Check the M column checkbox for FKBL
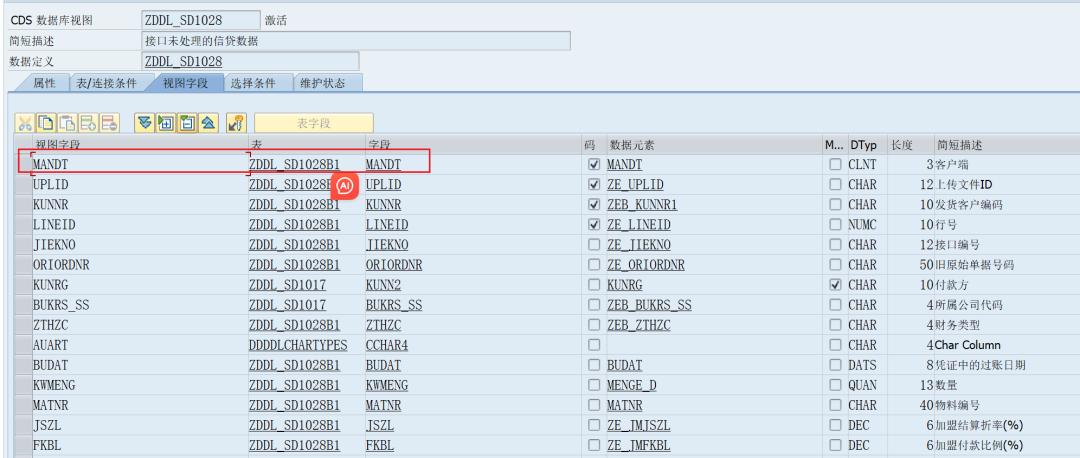This screenshot has height=458, width=1080. [x=835, y=445]
